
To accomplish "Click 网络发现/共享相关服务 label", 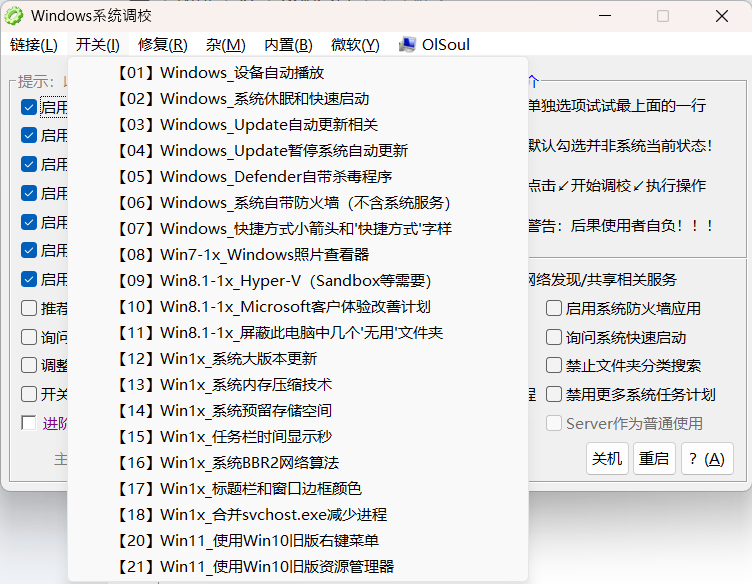I will [602, 280].
